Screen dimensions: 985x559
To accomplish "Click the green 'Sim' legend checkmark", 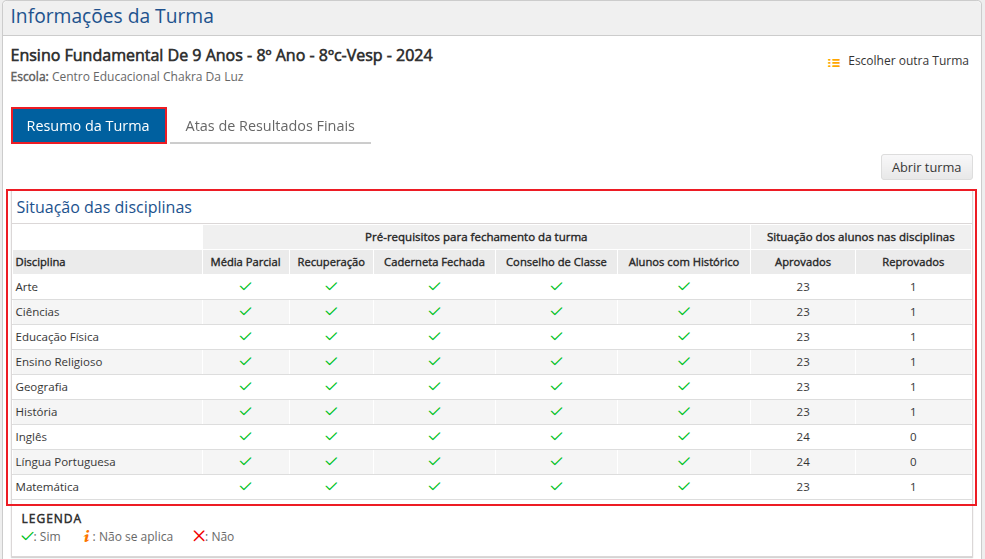I will click(x=26, y=536).
